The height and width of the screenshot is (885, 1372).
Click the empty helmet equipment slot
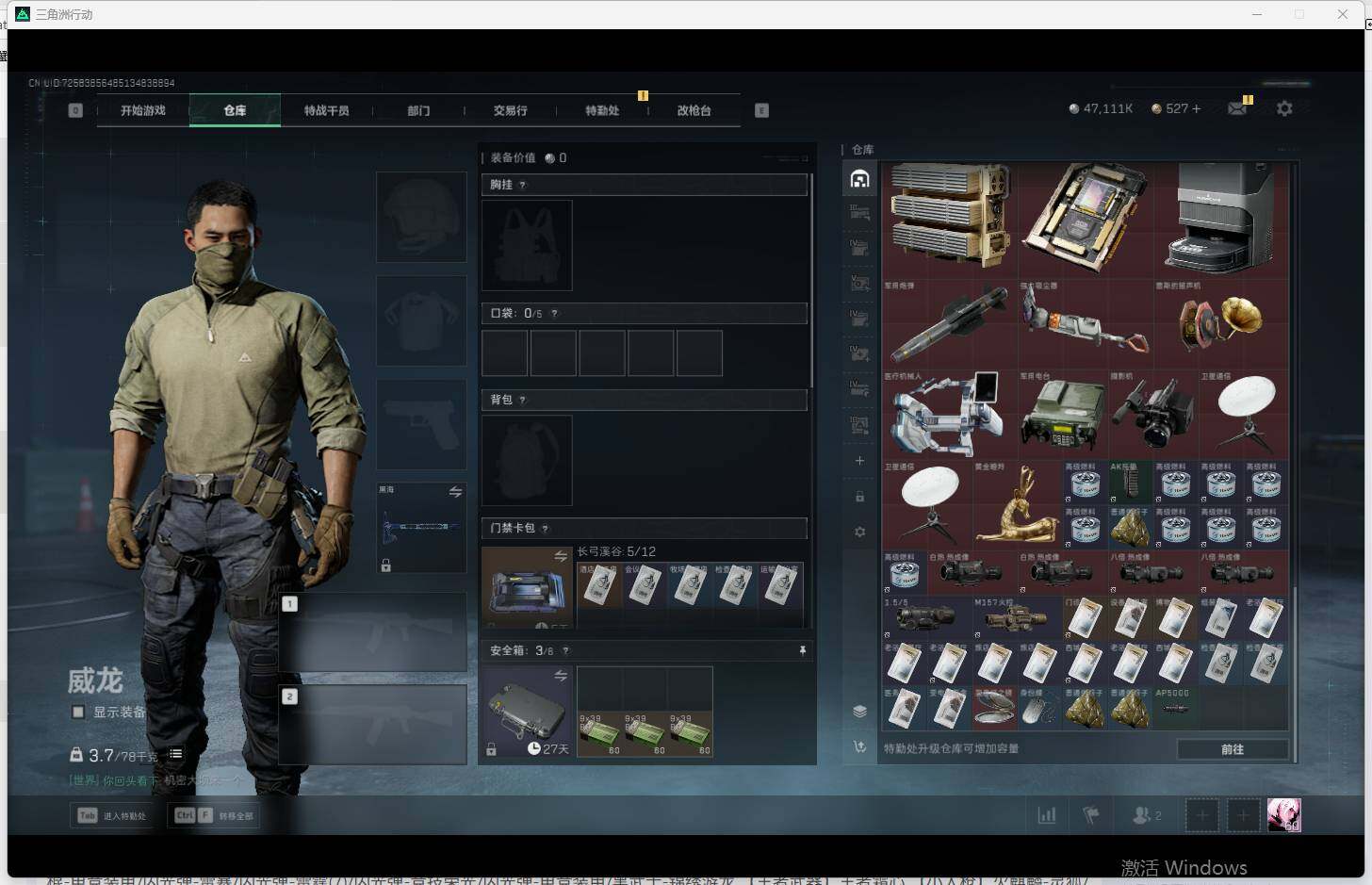(x=421, y=217)
